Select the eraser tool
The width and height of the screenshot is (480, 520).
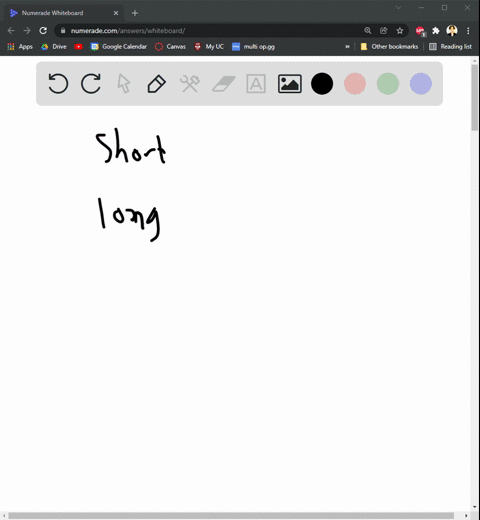click(x=224, y=83)
